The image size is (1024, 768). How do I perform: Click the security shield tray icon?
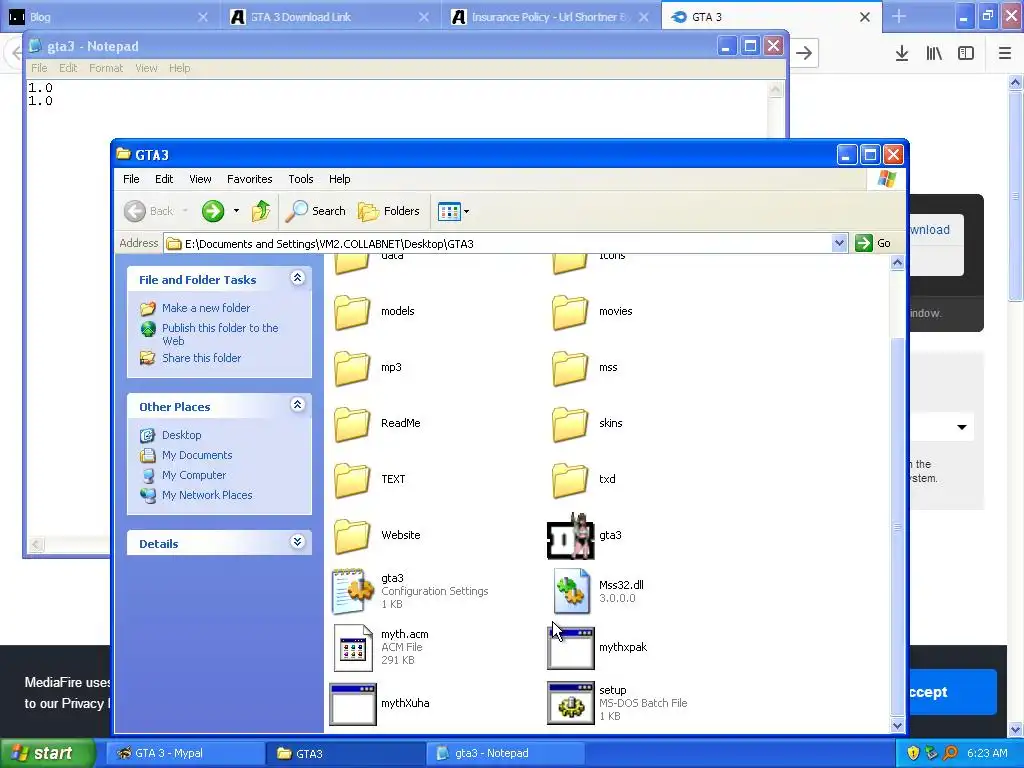(x=913, y=753)
